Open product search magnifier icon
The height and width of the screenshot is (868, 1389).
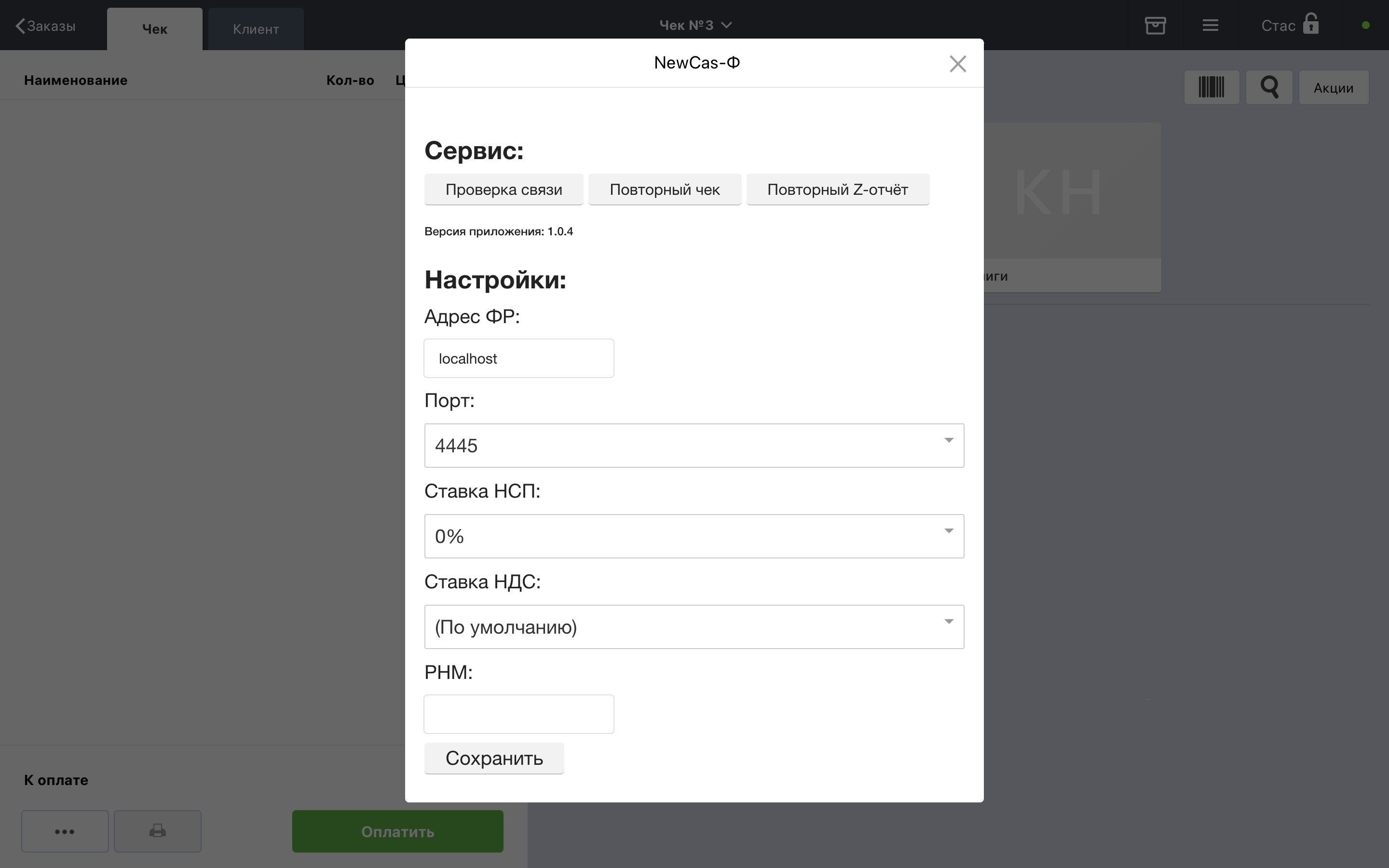(1269, 87)
